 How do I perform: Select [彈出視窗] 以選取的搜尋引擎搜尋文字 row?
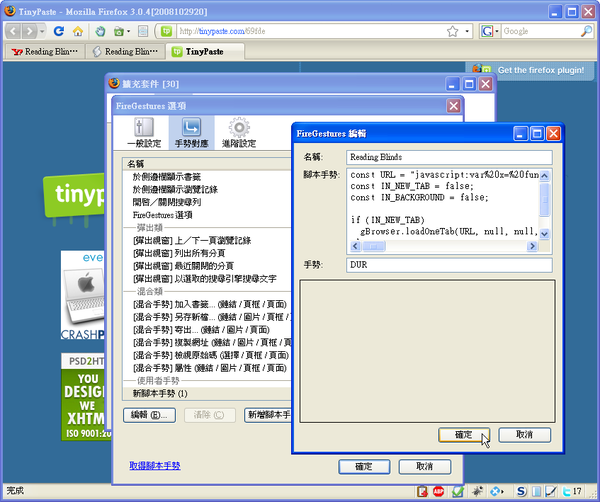[x=207, y=279]
